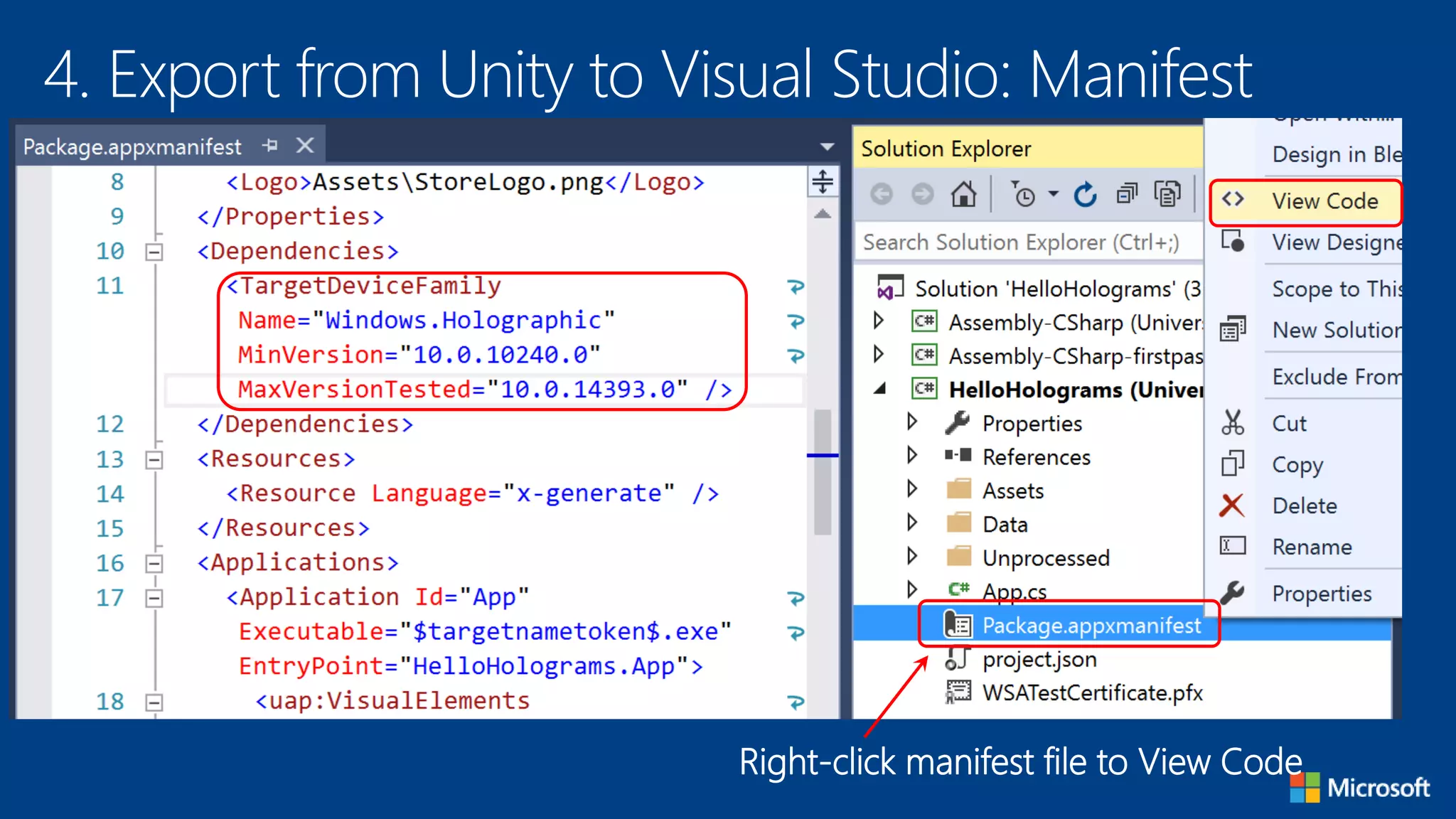The height and width of the screenshot is (819, 1456).
Task: Expand the References node
Action: (912, 455)
